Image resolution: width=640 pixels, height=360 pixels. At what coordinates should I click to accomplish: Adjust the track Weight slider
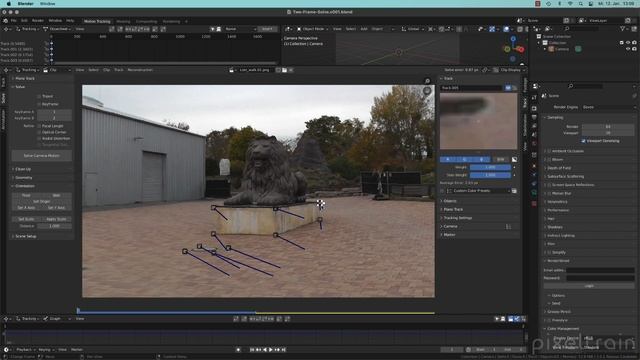tap(490, 167)
